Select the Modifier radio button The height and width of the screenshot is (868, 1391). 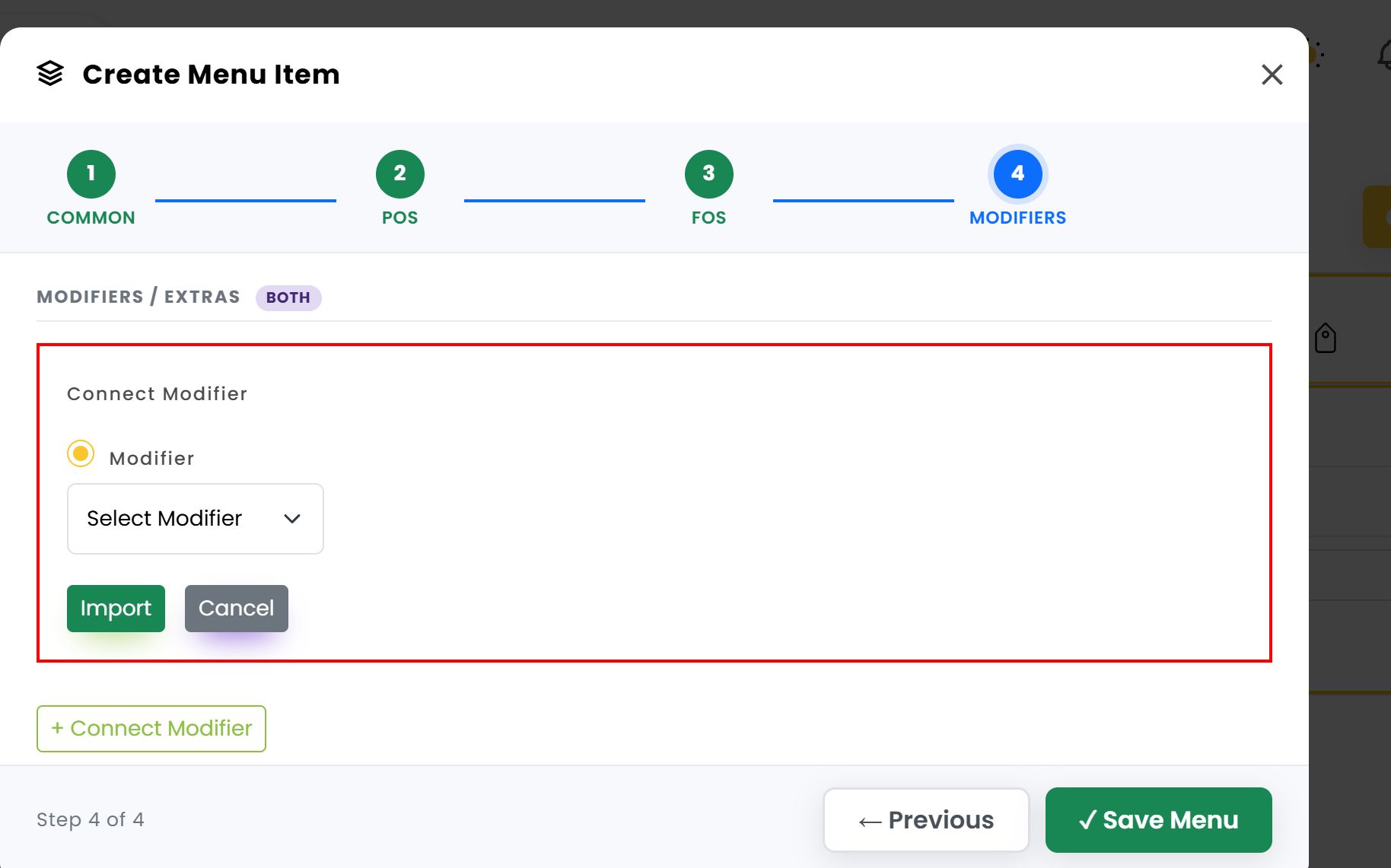point(81,453)
